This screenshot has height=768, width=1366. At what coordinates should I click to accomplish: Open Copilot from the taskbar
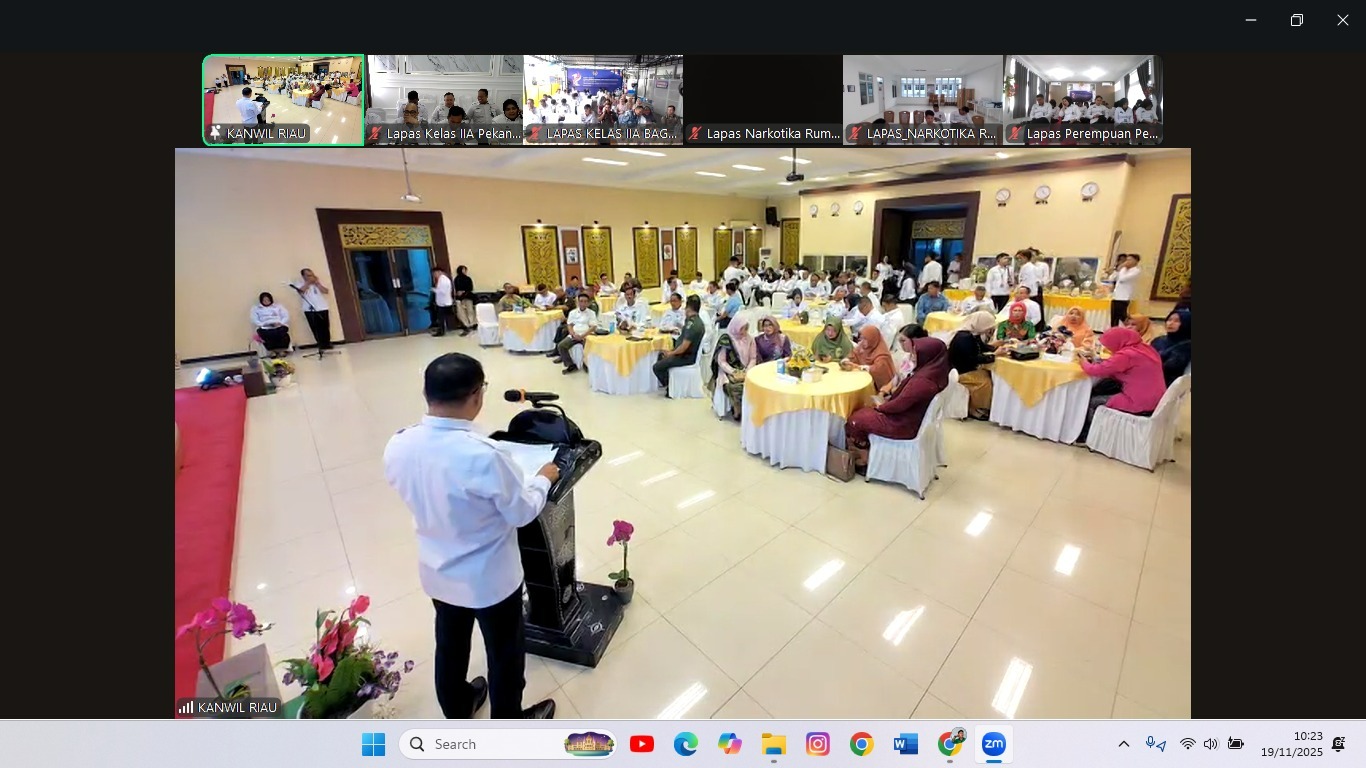[730, 744]
